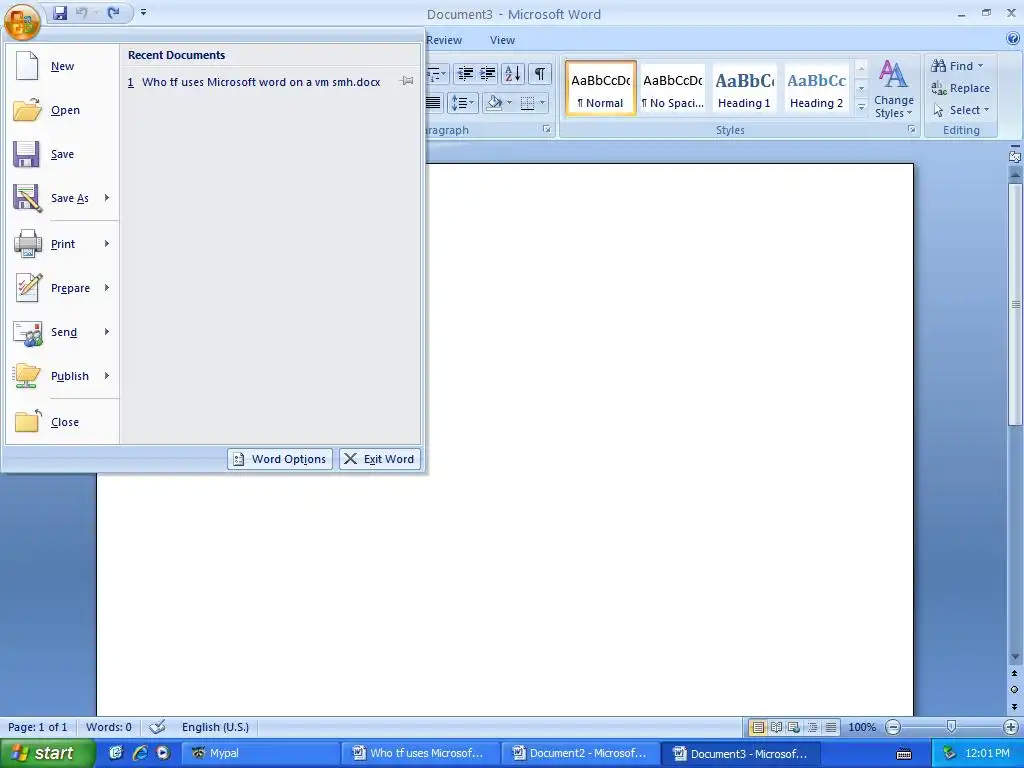
Task: Switch to the Review ribbon tab
Action: point(444,40)
